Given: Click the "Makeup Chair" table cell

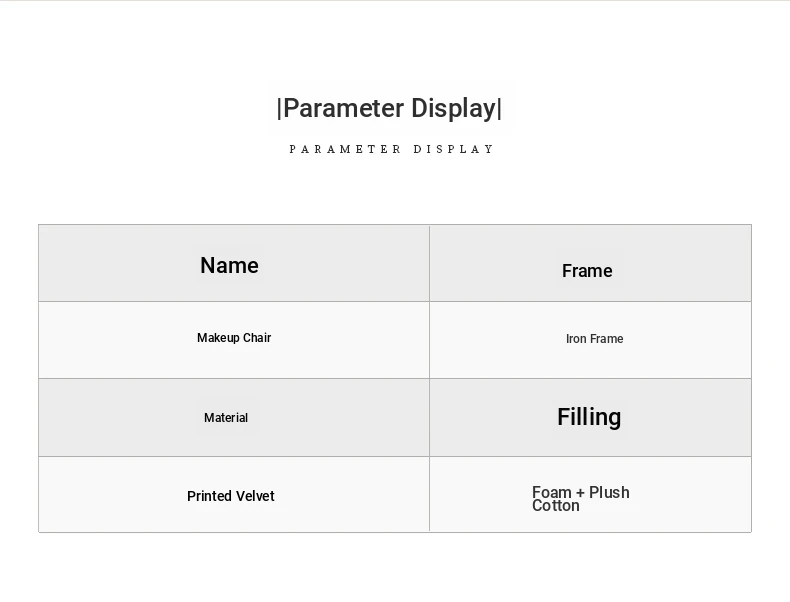Looking at the screenshot, I should 234,338.
